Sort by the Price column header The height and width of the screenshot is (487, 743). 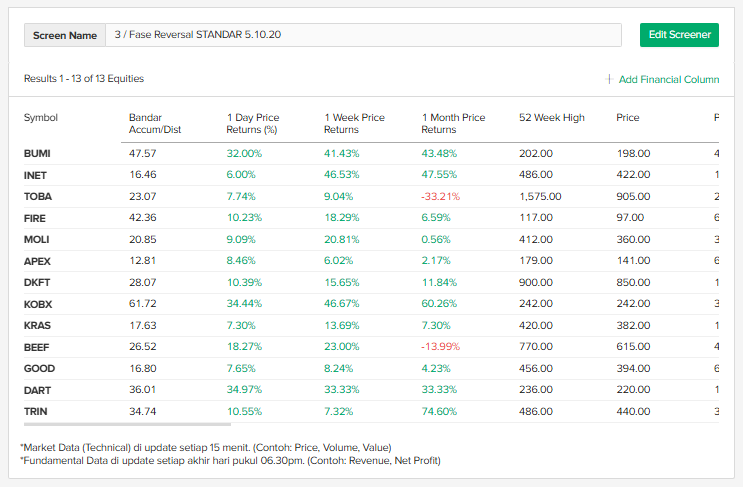click(627, 118)
